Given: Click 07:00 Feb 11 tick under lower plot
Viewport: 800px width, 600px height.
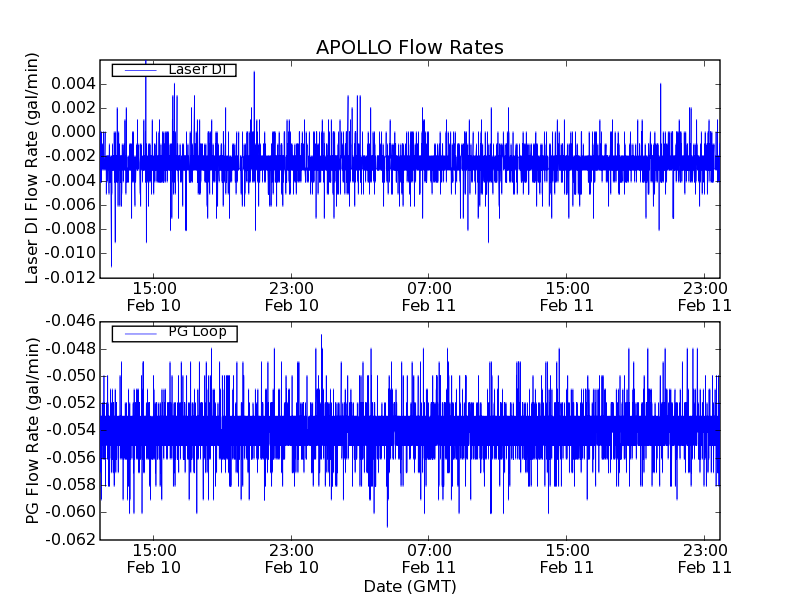Looking at the screenshot, I should click(428, 558).
